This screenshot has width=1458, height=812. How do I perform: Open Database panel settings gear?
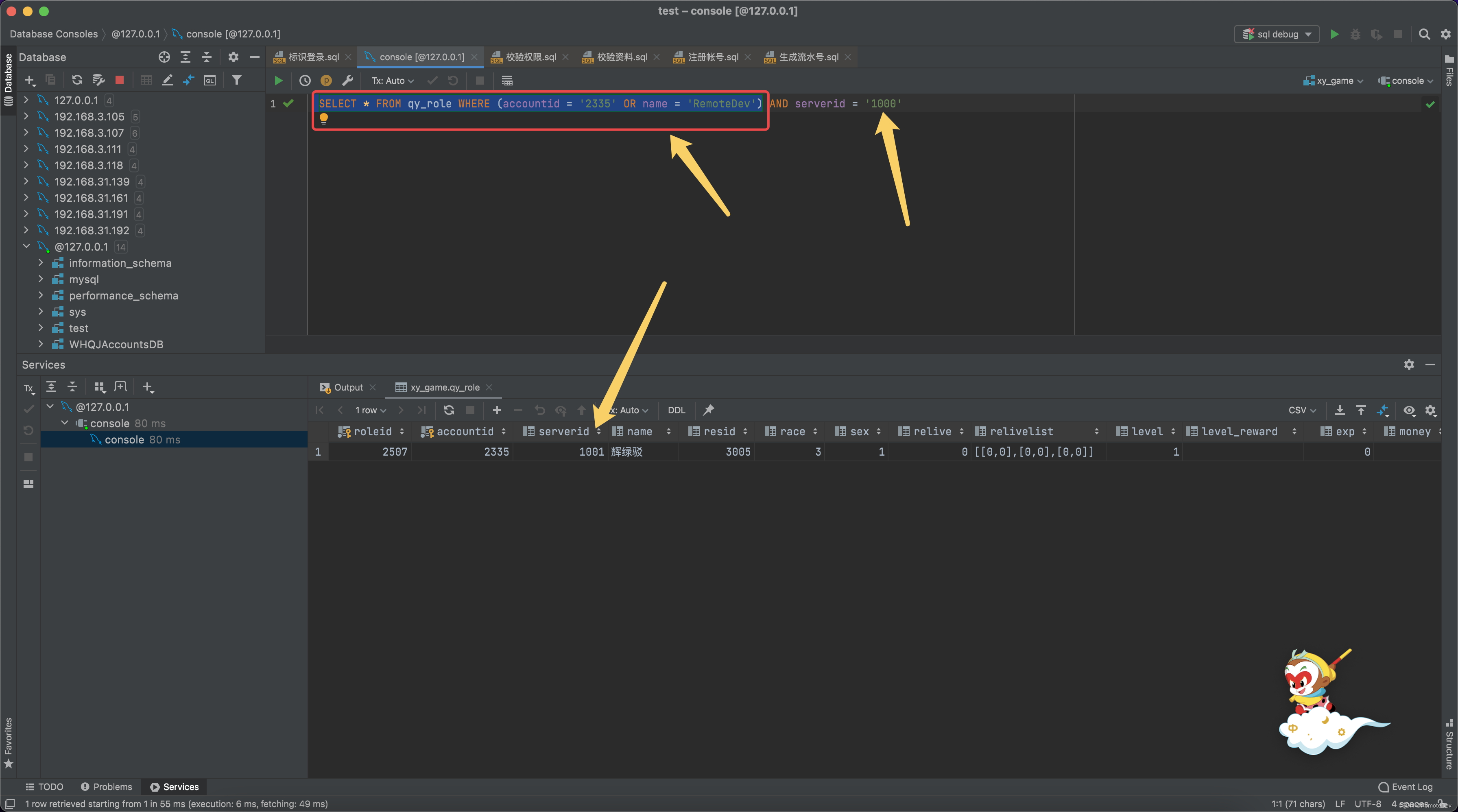tap(233, 57)
